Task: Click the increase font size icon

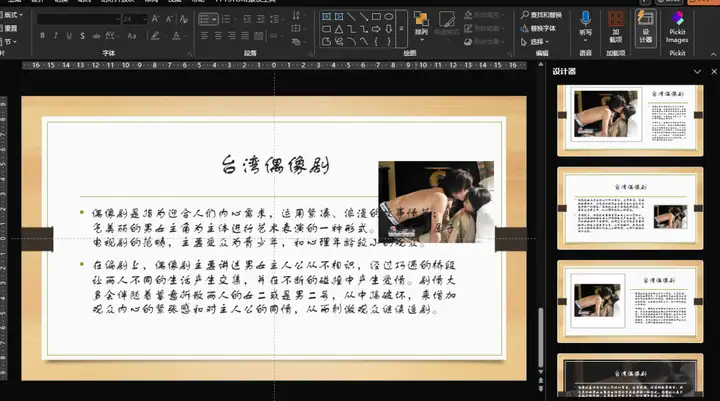Action: point(156,19)
